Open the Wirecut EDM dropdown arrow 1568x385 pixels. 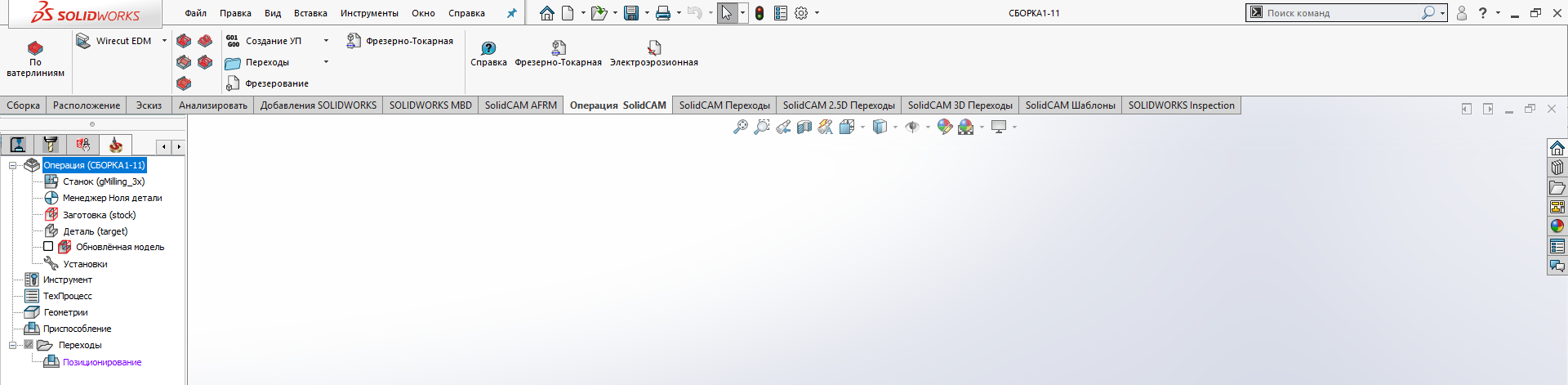pyautogui.click(x=164, y=41)
